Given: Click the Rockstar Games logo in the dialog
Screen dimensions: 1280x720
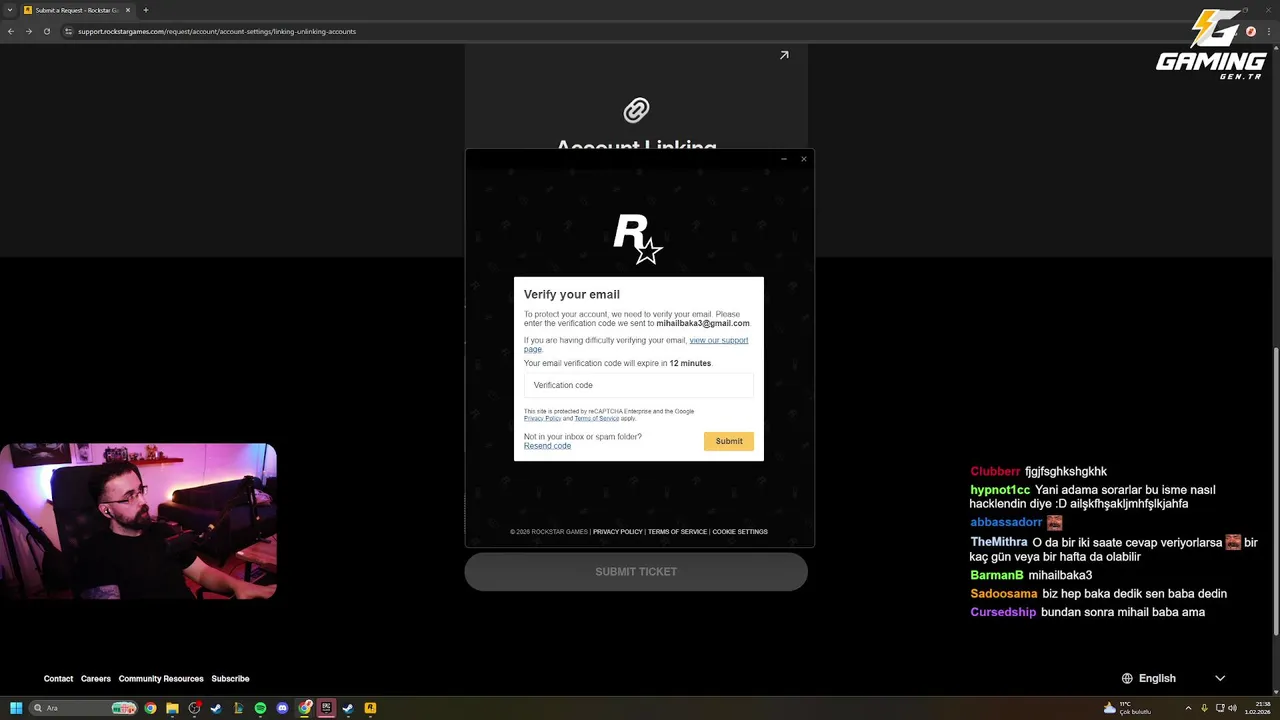Looking at the screenshot, I should click(x=638, y=240).
